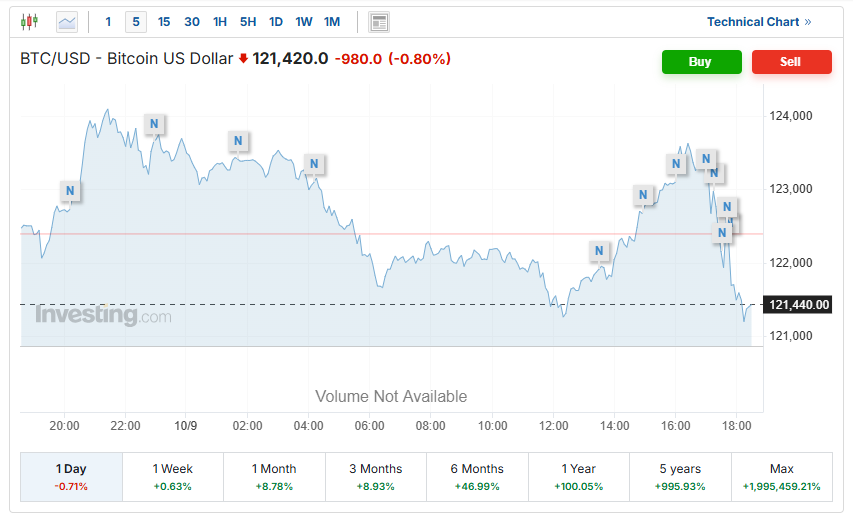Select the 1 minute interval
Screen dimensions: 853x518
click(108, 22)
